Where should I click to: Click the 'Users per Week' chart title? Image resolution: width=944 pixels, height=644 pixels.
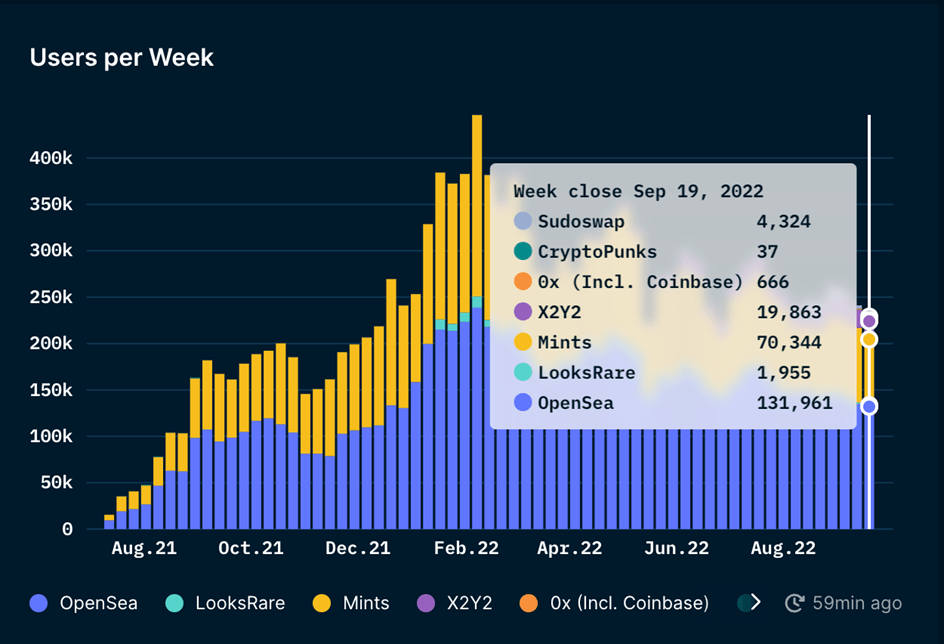tap(122, 58)
